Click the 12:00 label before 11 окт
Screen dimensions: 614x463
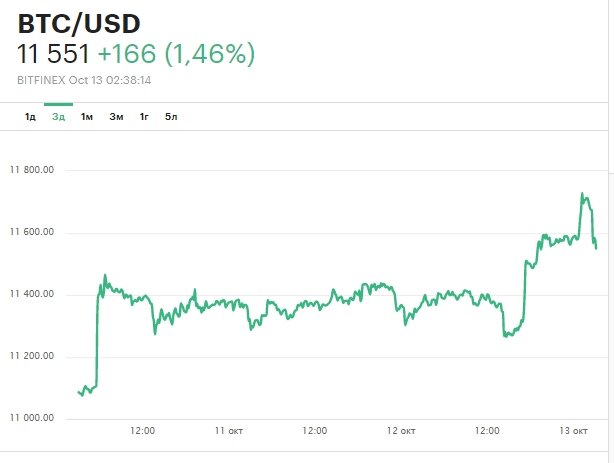[143, 431]
